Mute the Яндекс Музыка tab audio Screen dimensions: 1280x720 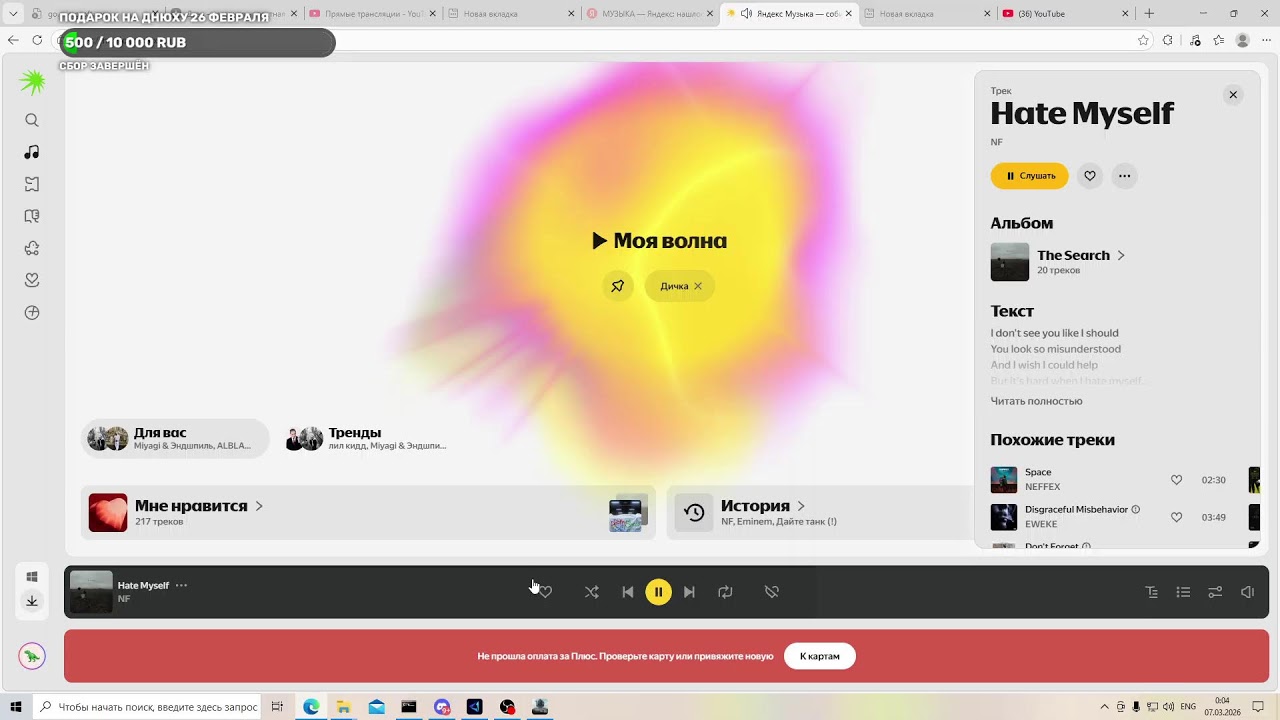pyautogui.click(x=746, y=14)
